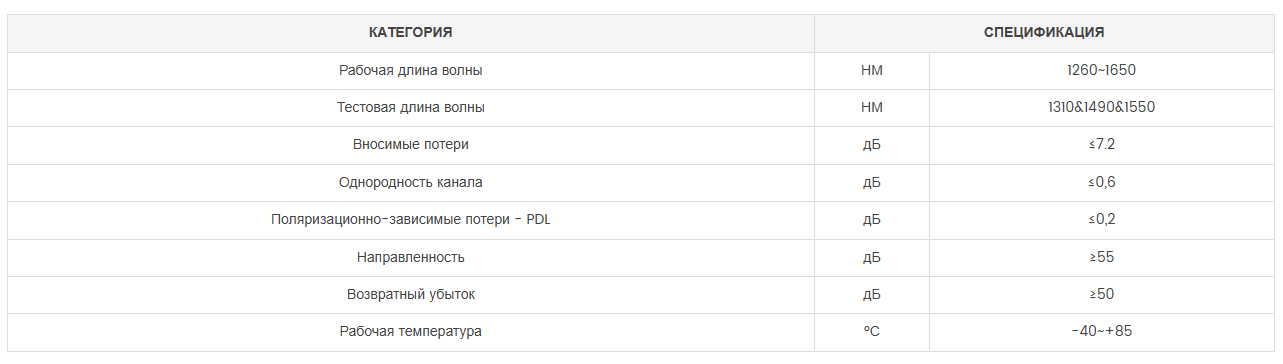Screen dimensions: 1283x364
Task: Select the ≥55 directivity value
Action: click(1102, 258)
